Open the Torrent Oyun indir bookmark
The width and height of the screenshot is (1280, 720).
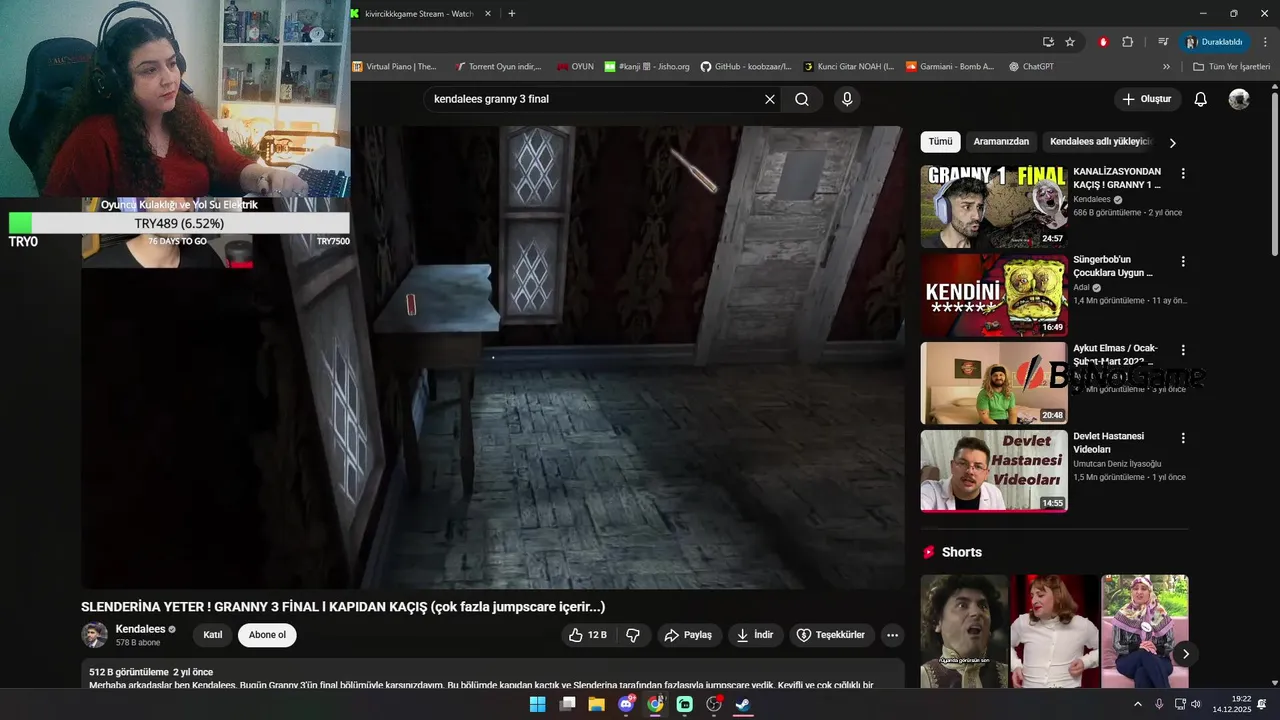[497, 67]
